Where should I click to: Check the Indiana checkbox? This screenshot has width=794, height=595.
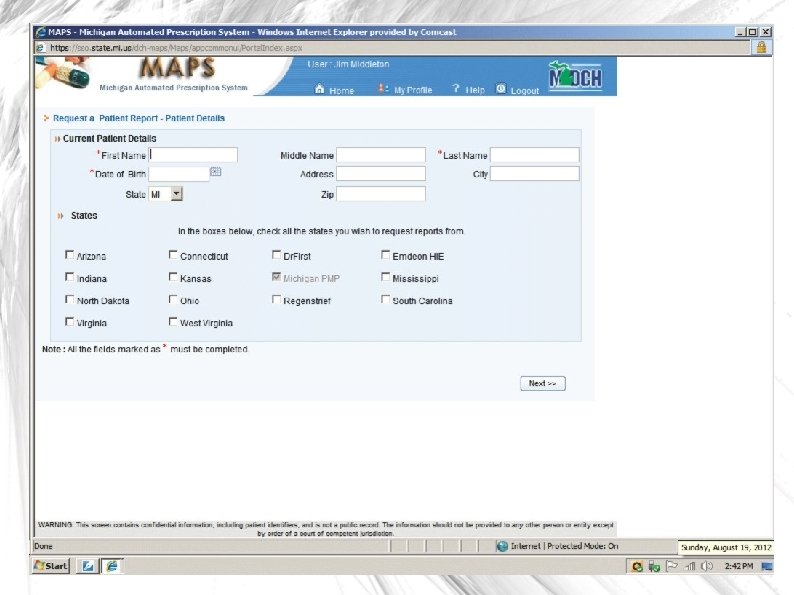(x=69, y=277)
